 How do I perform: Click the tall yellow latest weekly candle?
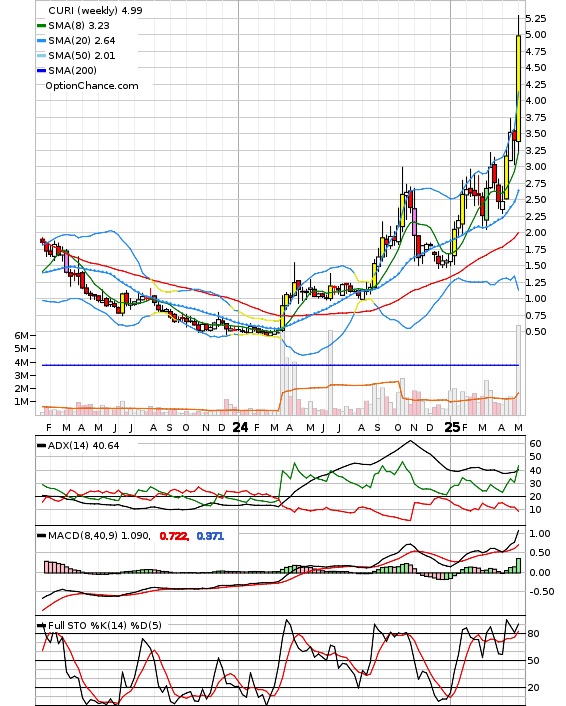[x=518, y=88]
